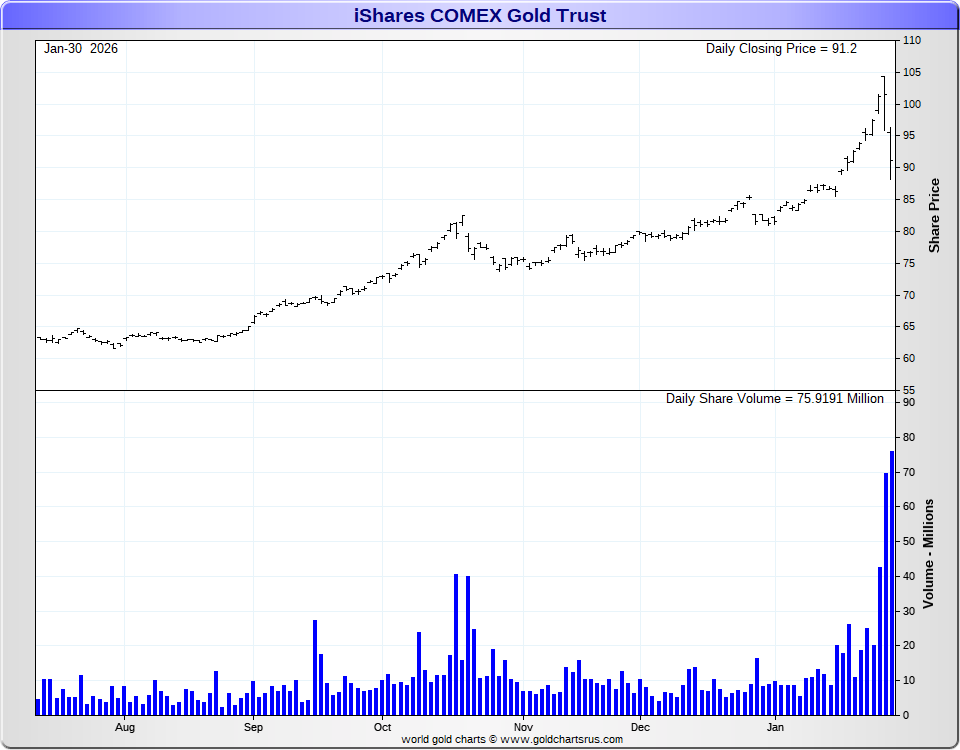Click the 100 share price tick label

[912, 104]
